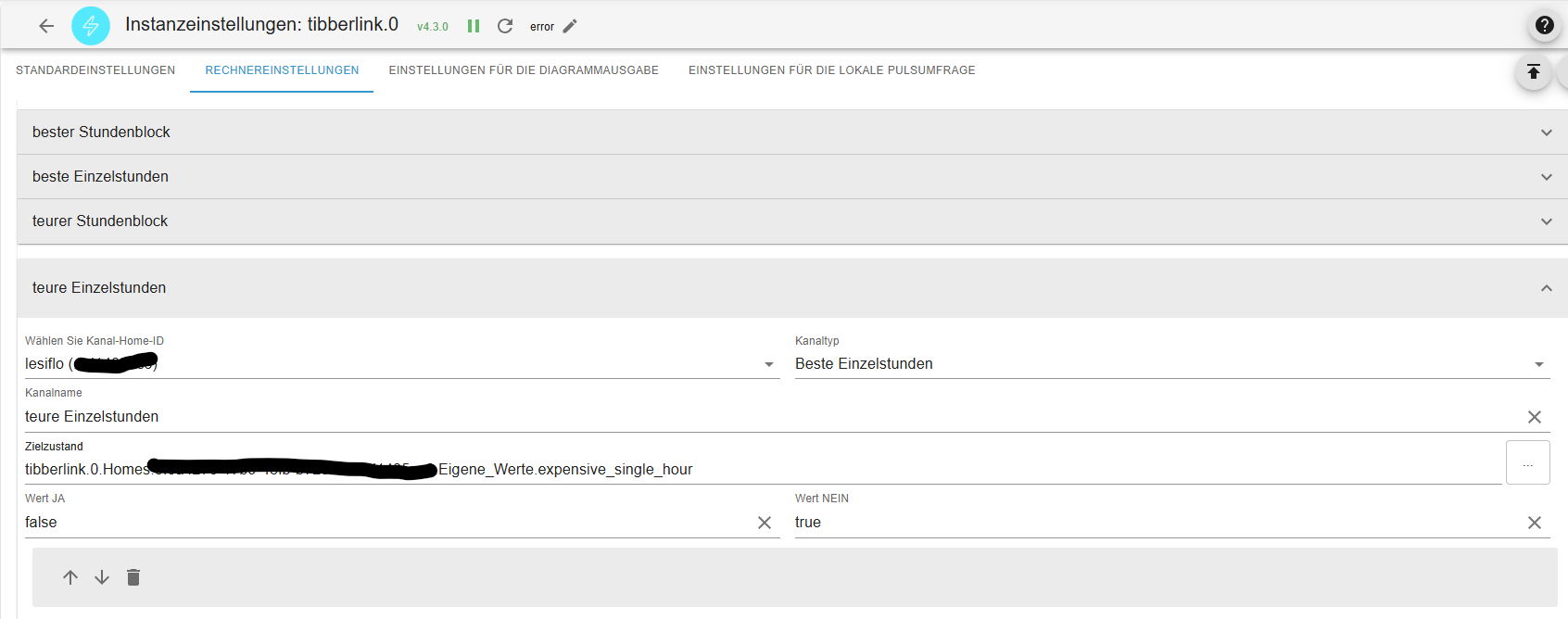Click the upload arrow button top right
The image size is (1568, 619).
1533,71
